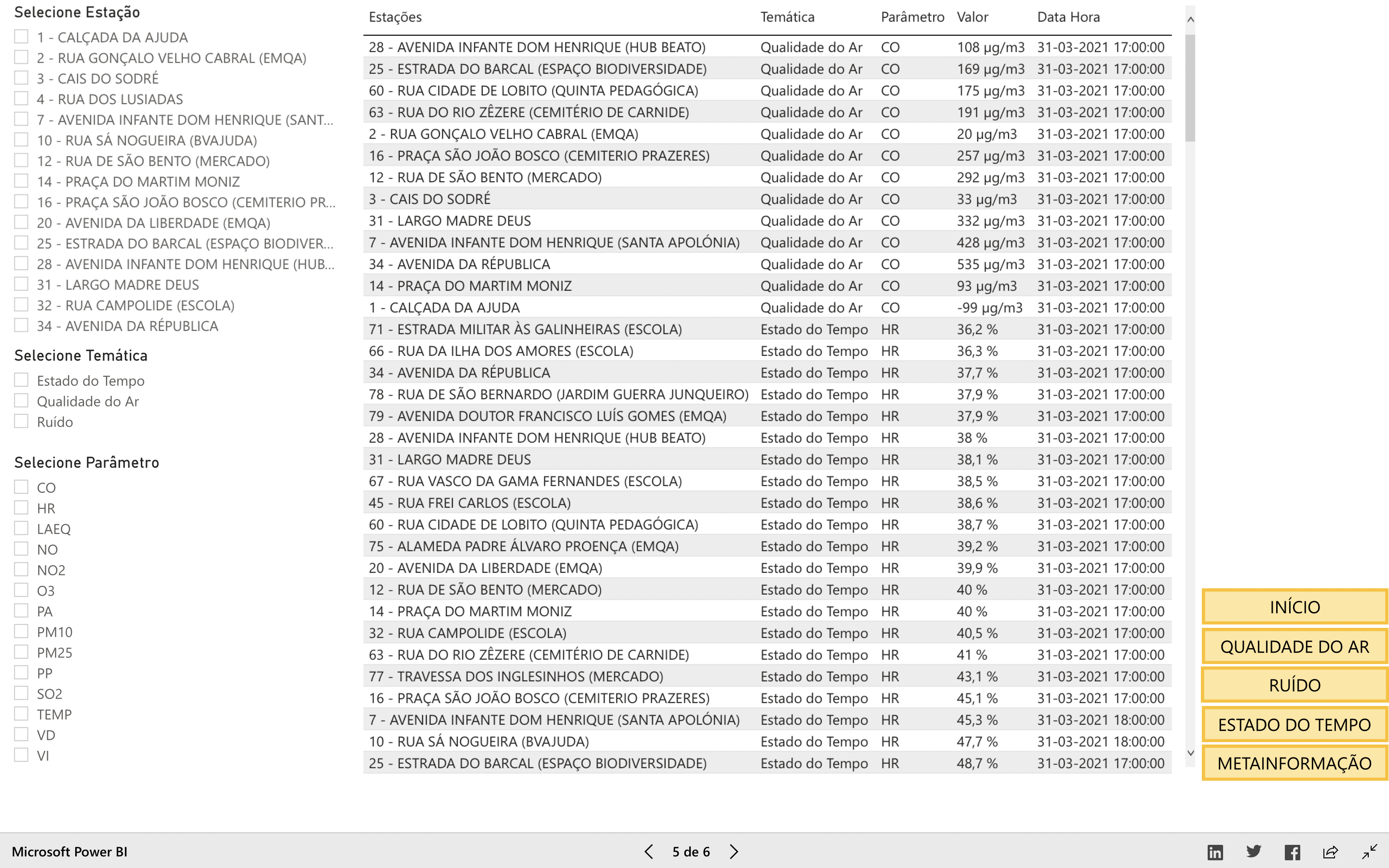The width and height of the screenshot is (1389, 868).
Task: Click row '79 - AVENIDA DOUTOR FRANCISCO LUÍS GOMES (EMQA)'
Action: pos(767,416)
